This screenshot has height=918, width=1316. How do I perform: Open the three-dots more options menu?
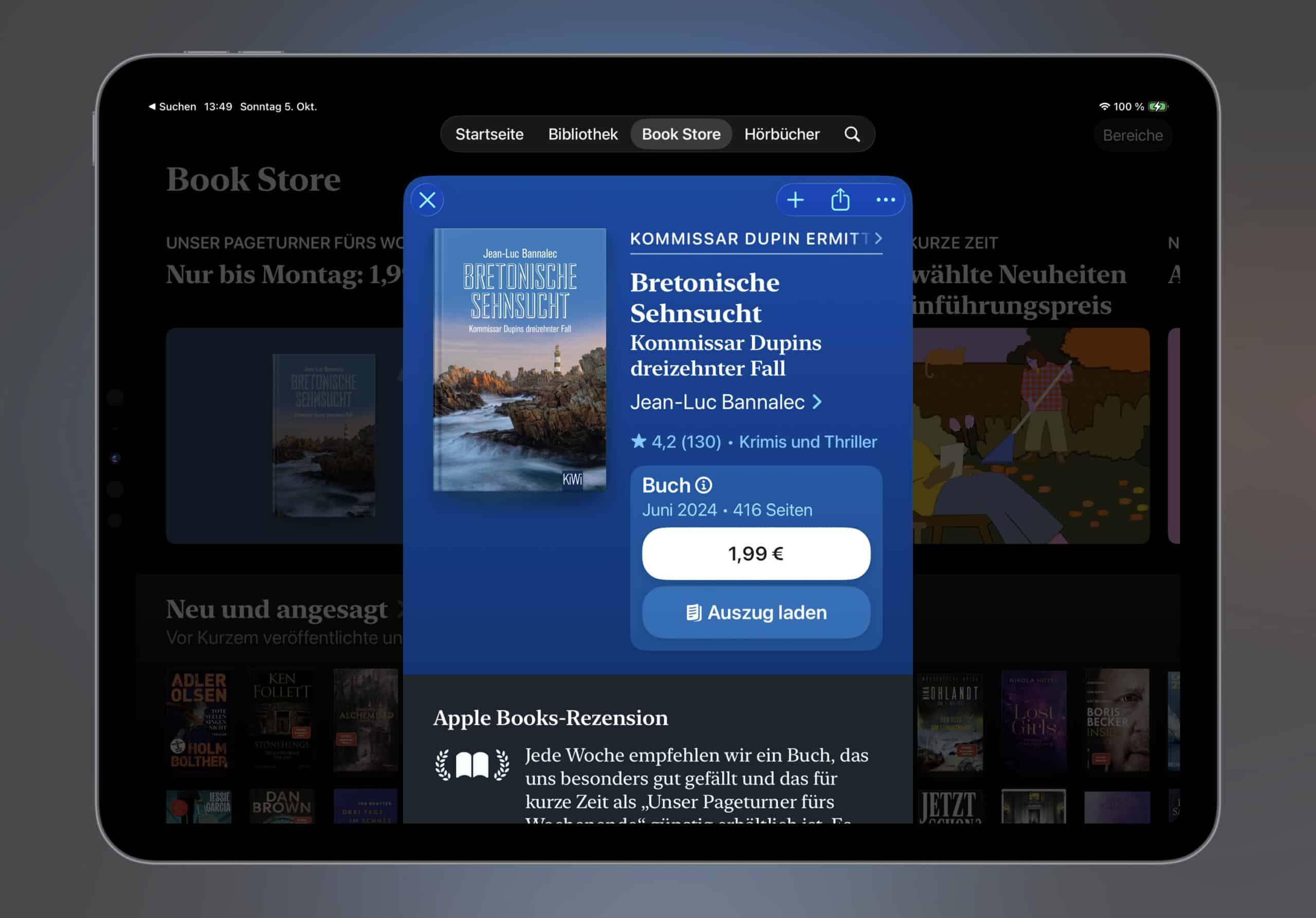click(885, 200)
